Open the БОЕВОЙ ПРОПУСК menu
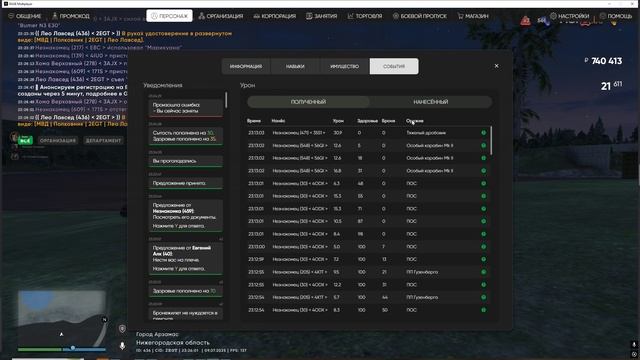Screen dimensions: 640x360 click(420, 16)
